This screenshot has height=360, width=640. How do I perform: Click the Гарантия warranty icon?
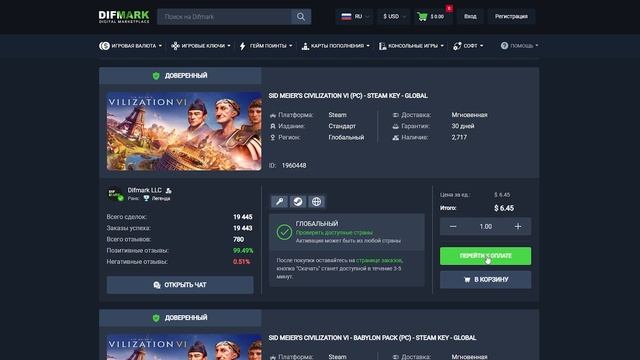click(396, 127)
